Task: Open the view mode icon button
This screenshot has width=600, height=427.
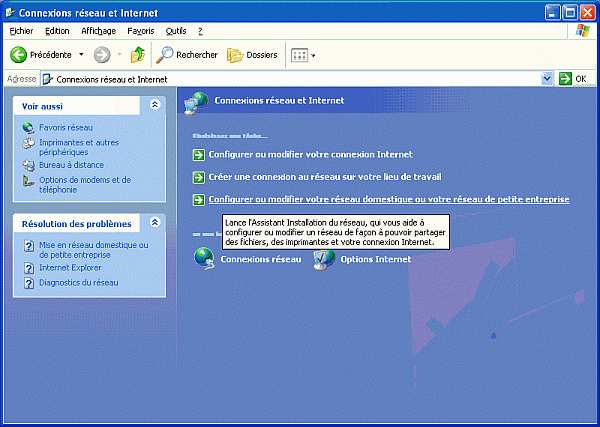Action: point(299,55)
